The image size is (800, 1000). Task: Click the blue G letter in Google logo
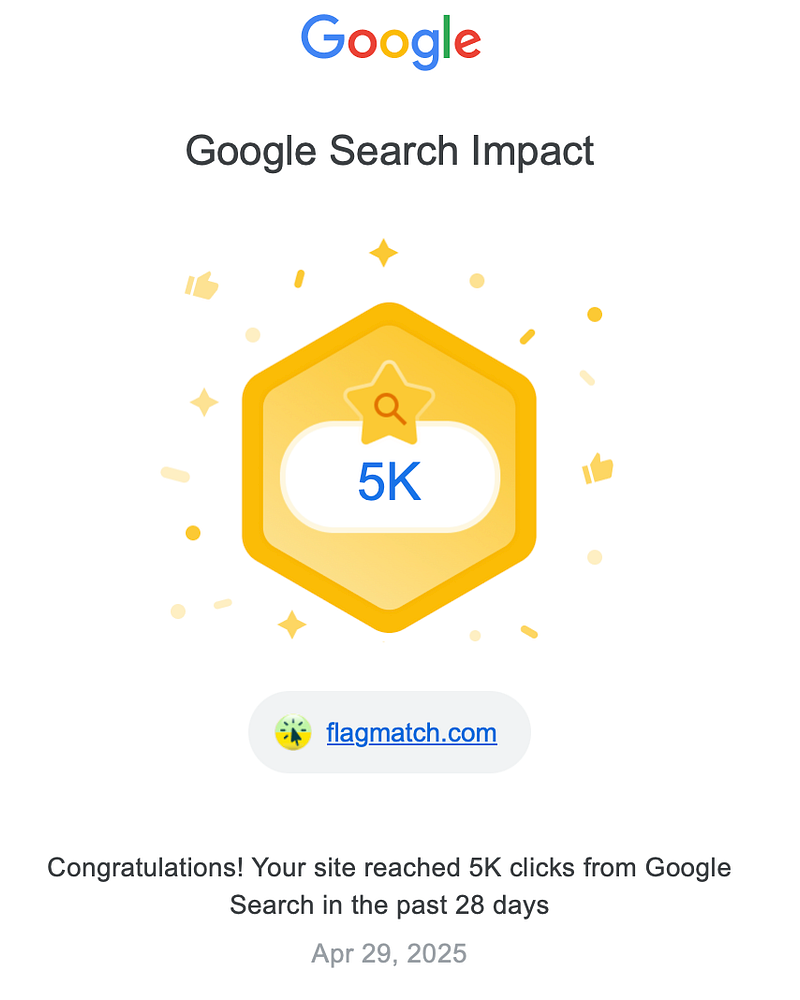(x=323, y=37)
